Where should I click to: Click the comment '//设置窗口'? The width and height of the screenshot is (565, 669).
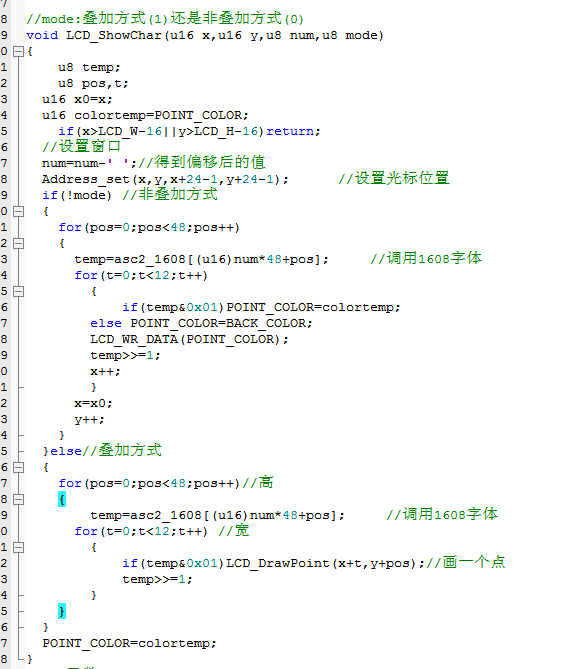(x=81, y=146)
